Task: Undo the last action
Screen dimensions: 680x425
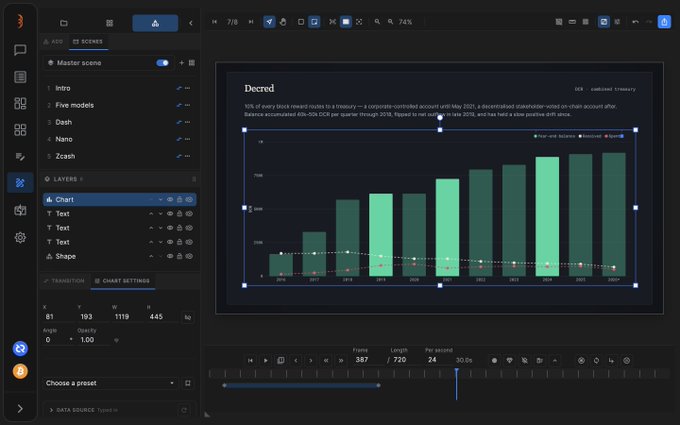Action: 635,22
